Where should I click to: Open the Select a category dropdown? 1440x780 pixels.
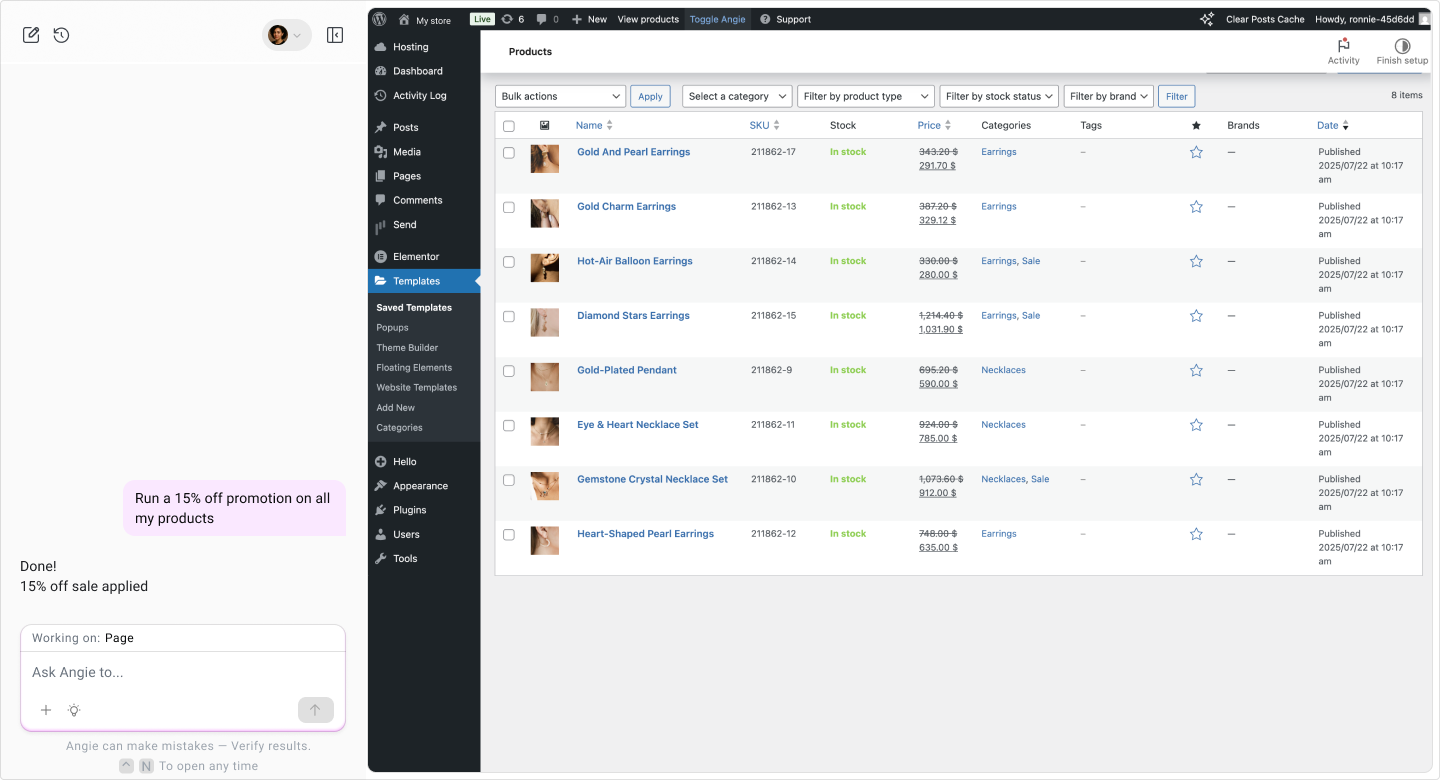click(x=737, y=96)
